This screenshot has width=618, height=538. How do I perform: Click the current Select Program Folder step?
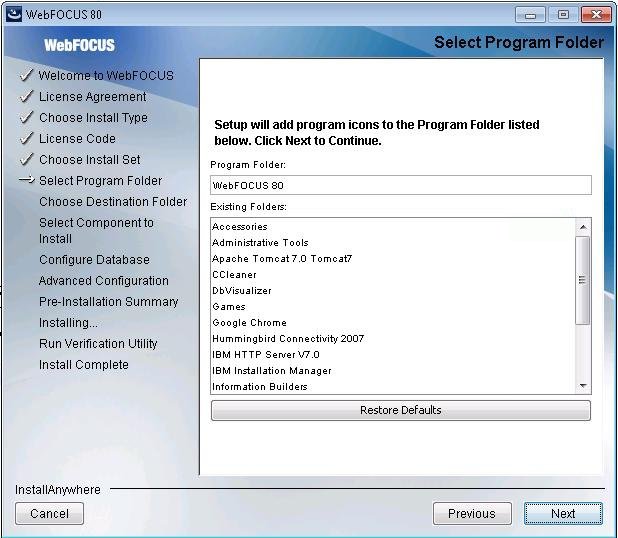coord(101,181)
